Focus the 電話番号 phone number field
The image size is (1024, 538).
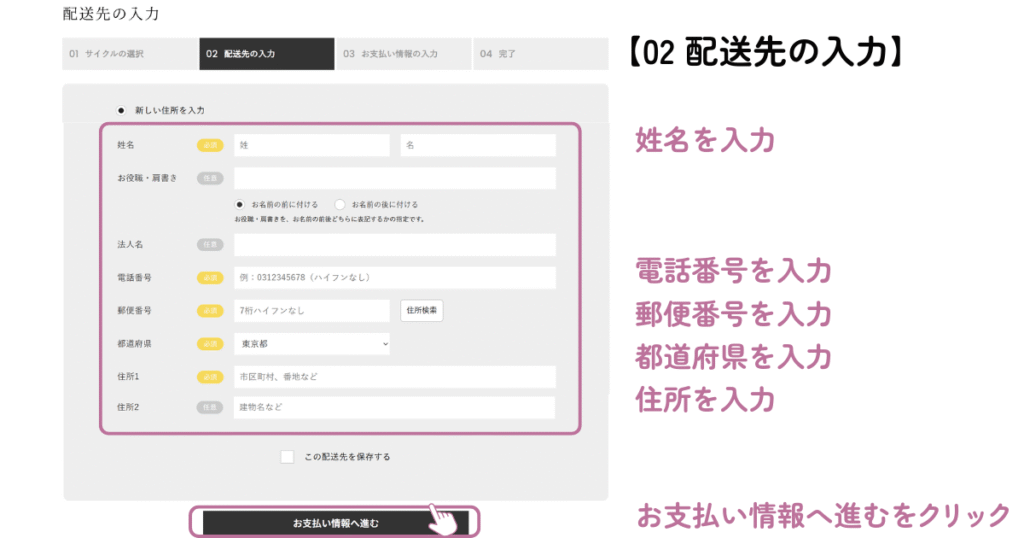point(394,277)
